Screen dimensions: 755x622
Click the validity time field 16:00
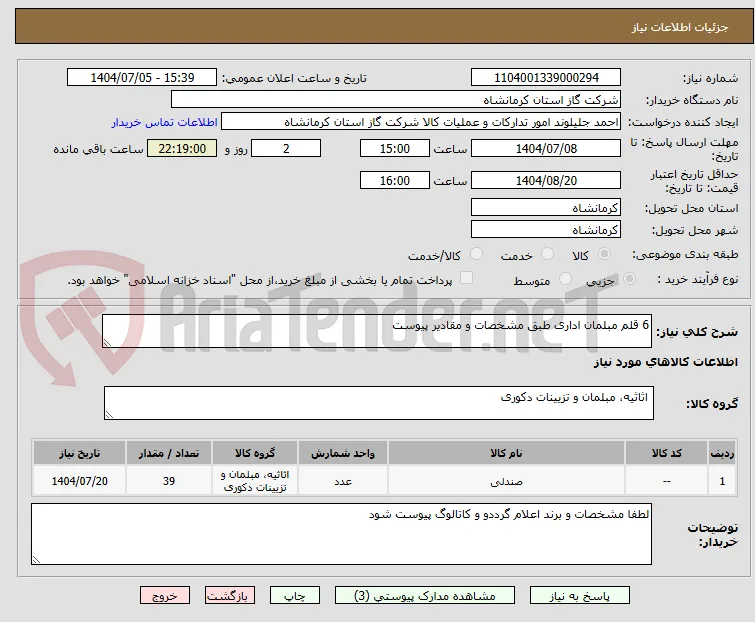click(x=394, y=181)
